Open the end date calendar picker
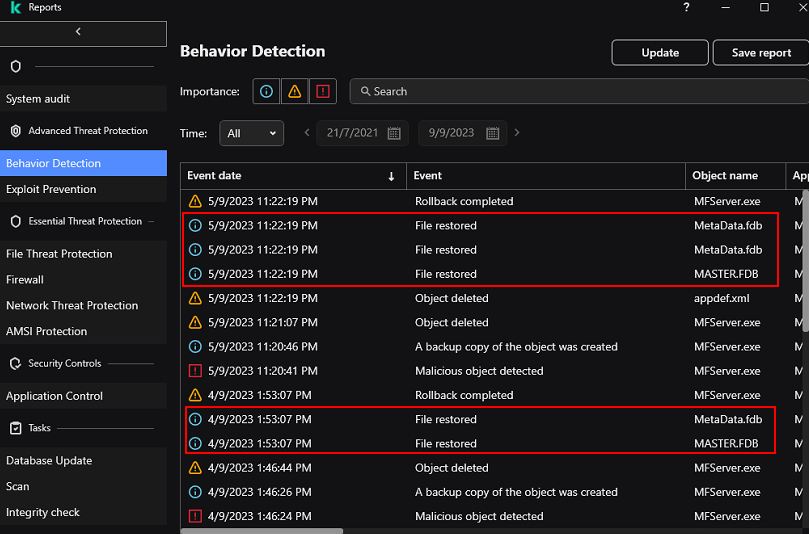Image resolution: width=809 pixels, height=534 pixels. (x=493, y=133)
